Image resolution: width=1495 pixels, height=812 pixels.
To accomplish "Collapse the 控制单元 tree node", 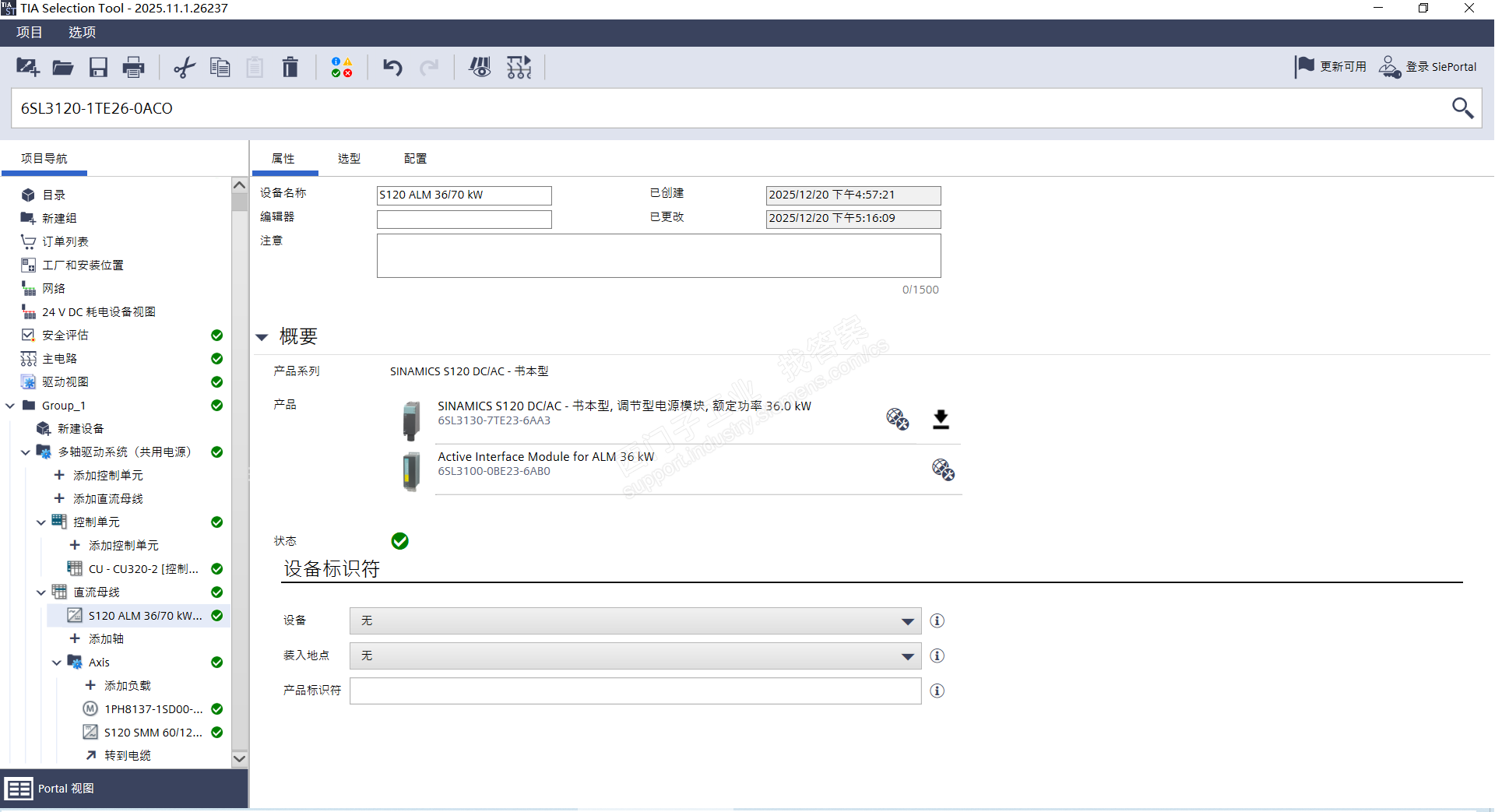I will coord(41,522).
